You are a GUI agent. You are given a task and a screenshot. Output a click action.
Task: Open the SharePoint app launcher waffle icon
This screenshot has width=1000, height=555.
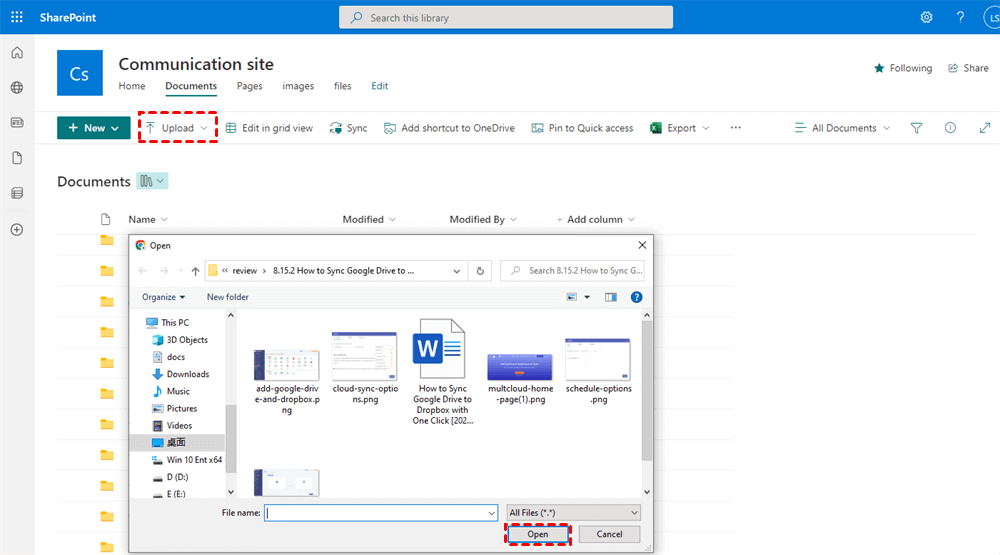(x=17, y=18)
